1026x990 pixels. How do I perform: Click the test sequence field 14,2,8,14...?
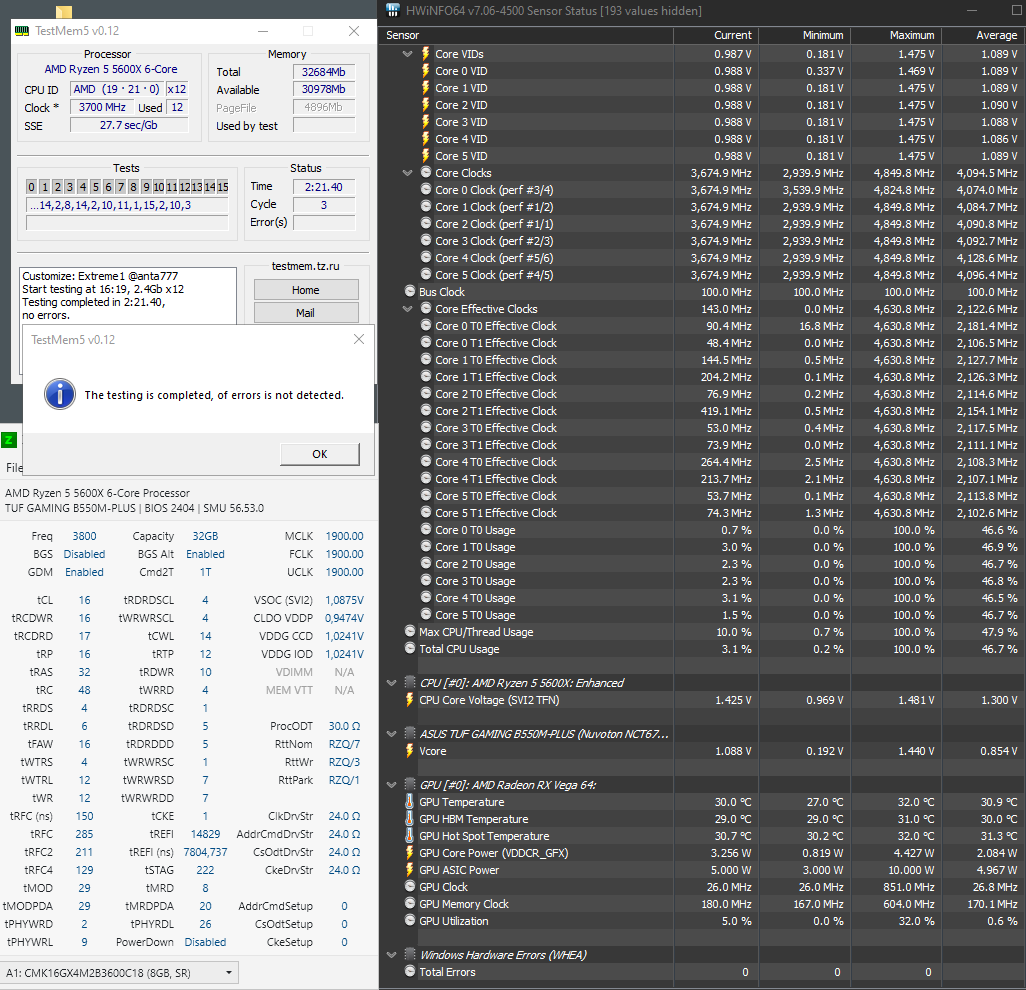point(127,205)
